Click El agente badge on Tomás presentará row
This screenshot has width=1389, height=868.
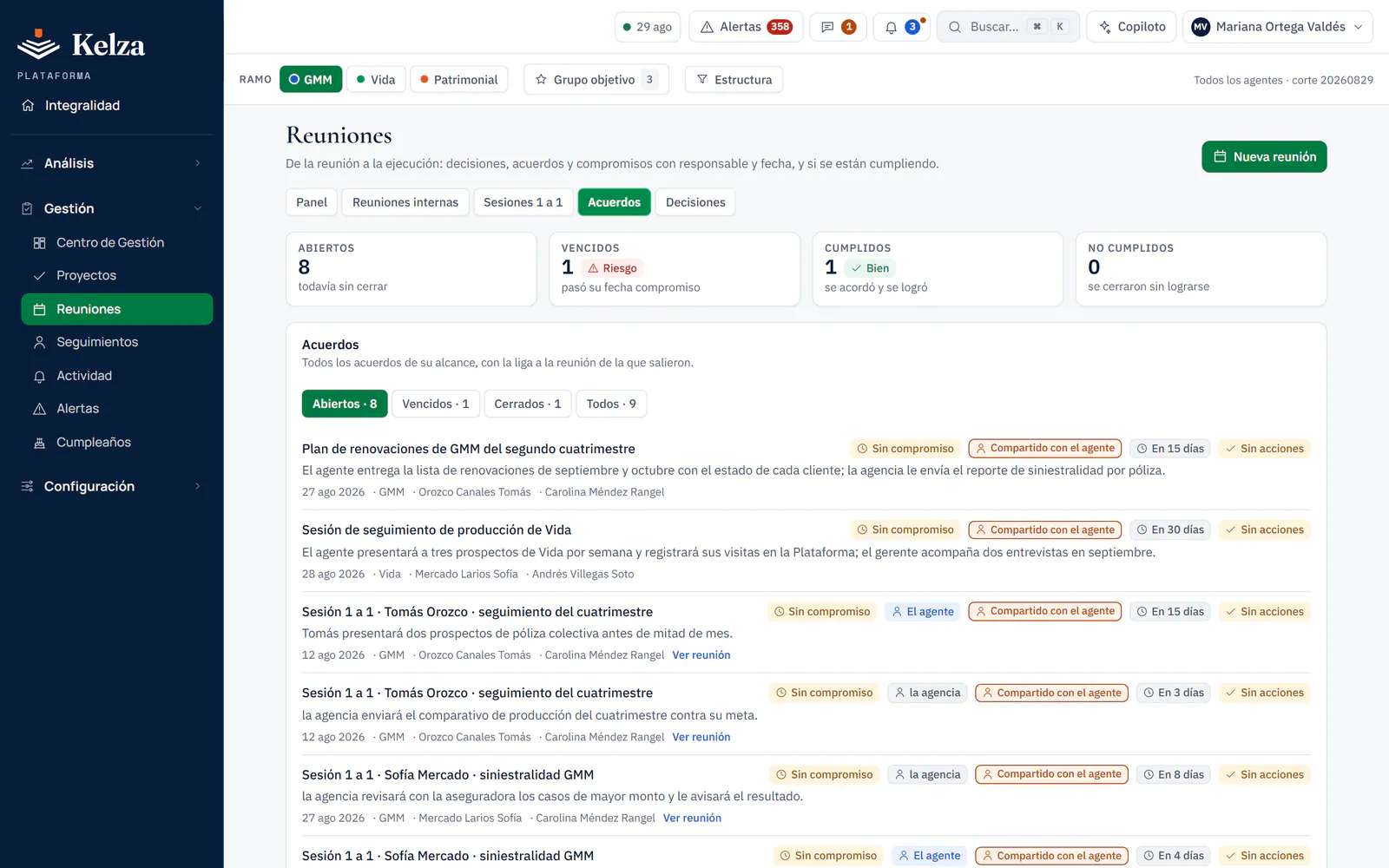(x=923, y=612)
